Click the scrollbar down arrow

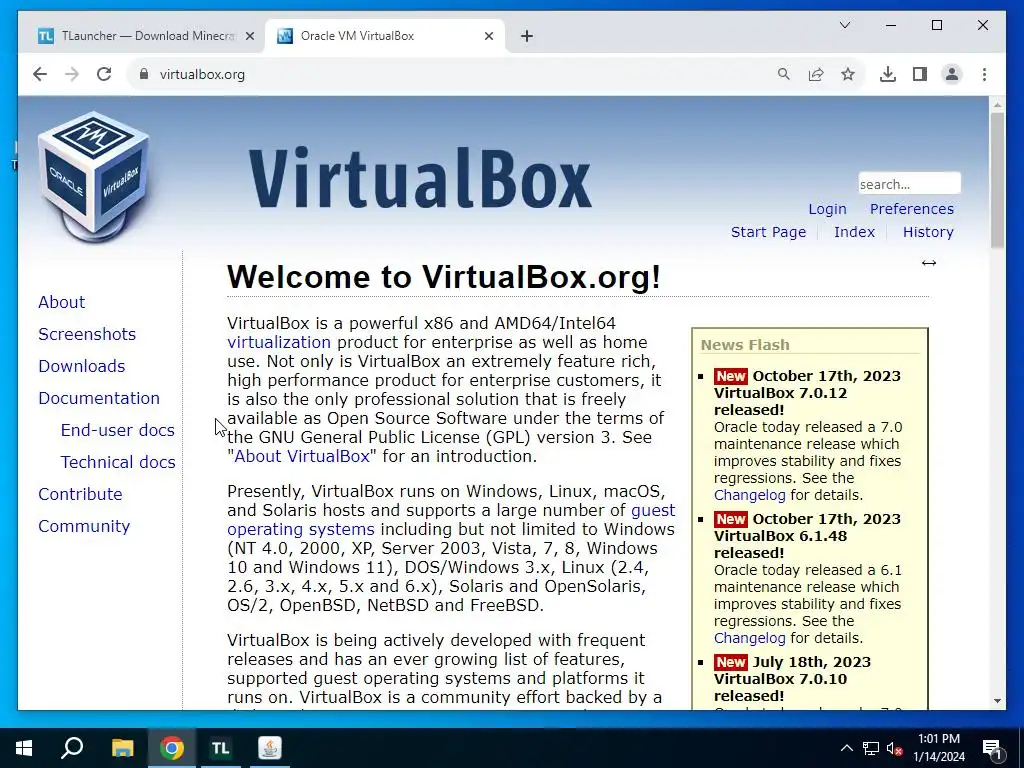pyautogui.click(x=997, y=701)
